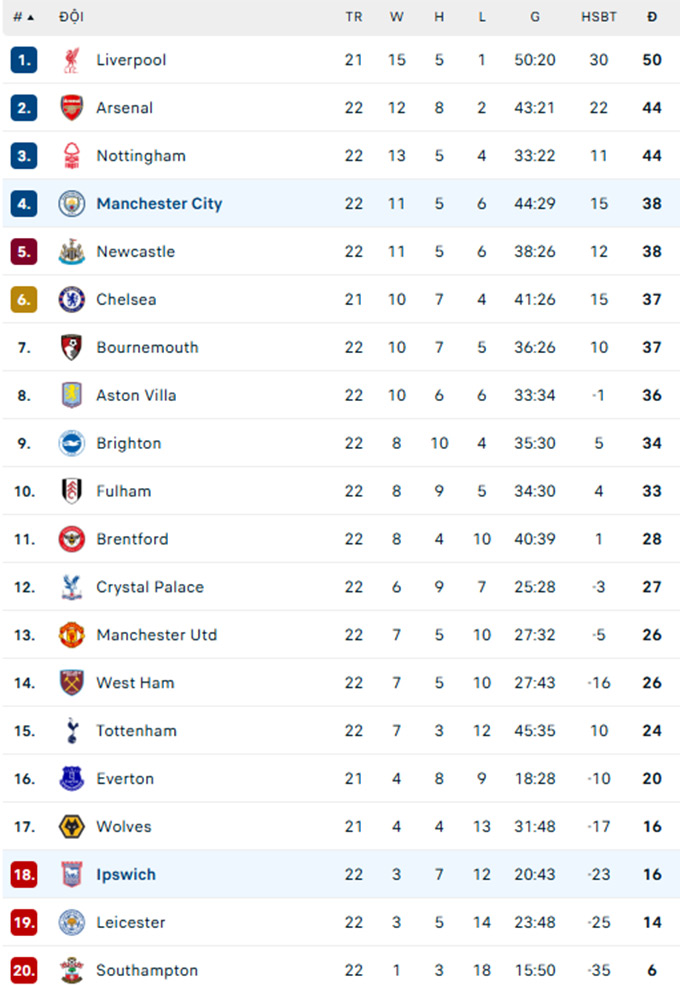Sort standings by the Đ points header
The width and height of the screenshot is (680, 985).
652,17
